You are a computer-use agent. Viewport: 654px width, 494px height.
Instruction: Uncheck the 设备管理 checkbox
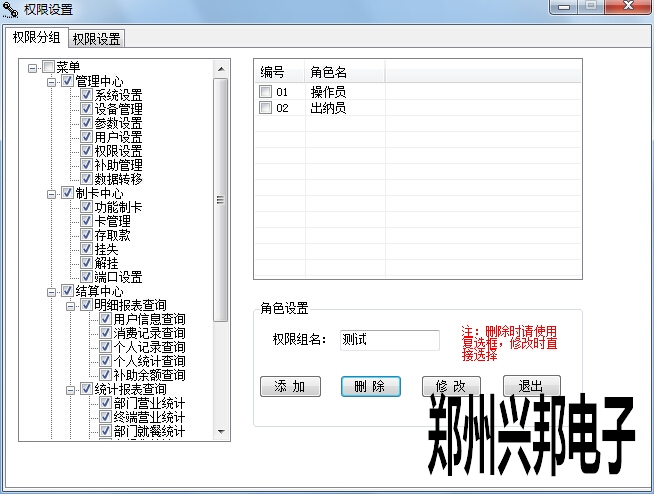tap(86, 108)
